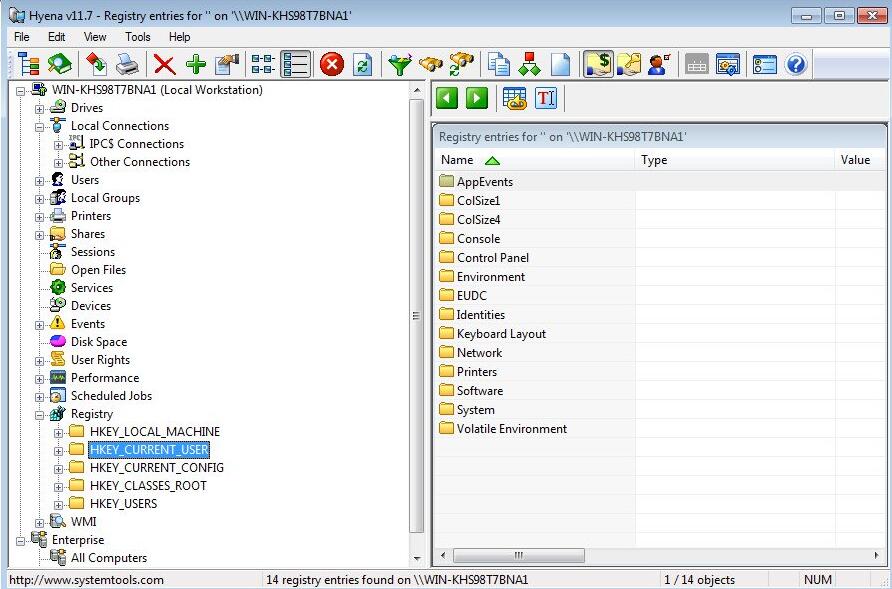Expand the Drives tree node
Image resolution: width=892 pixels, height=589 pixels.
[39, 109]
